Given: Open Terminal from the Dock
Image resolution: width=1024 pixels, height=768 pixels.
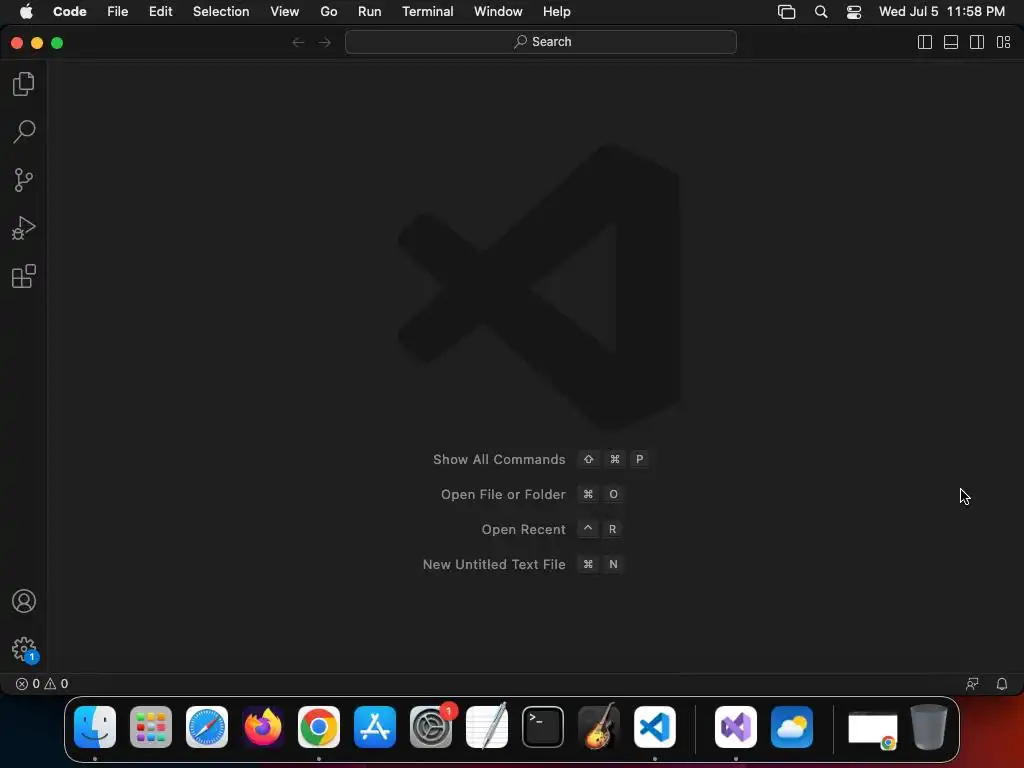Looking at the screenshot, I should point(543,727).
